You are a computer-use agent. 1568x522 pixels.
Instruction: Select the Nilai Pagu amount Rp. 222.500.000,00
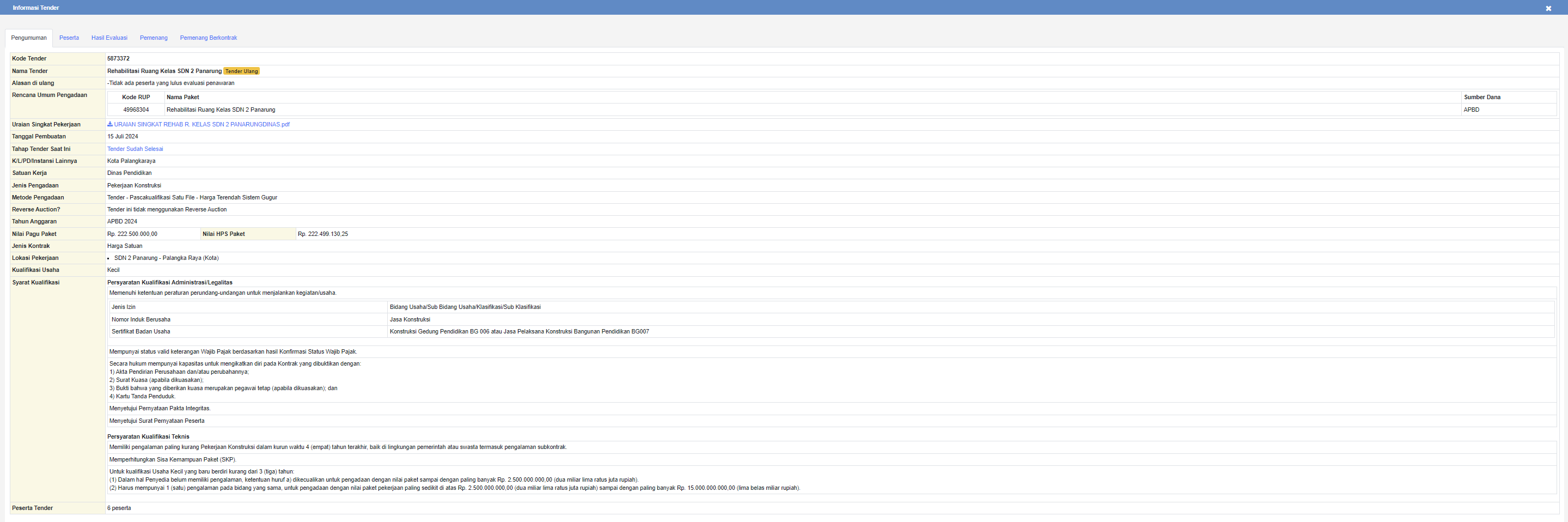pyautogui.click(x=132, y=234)
